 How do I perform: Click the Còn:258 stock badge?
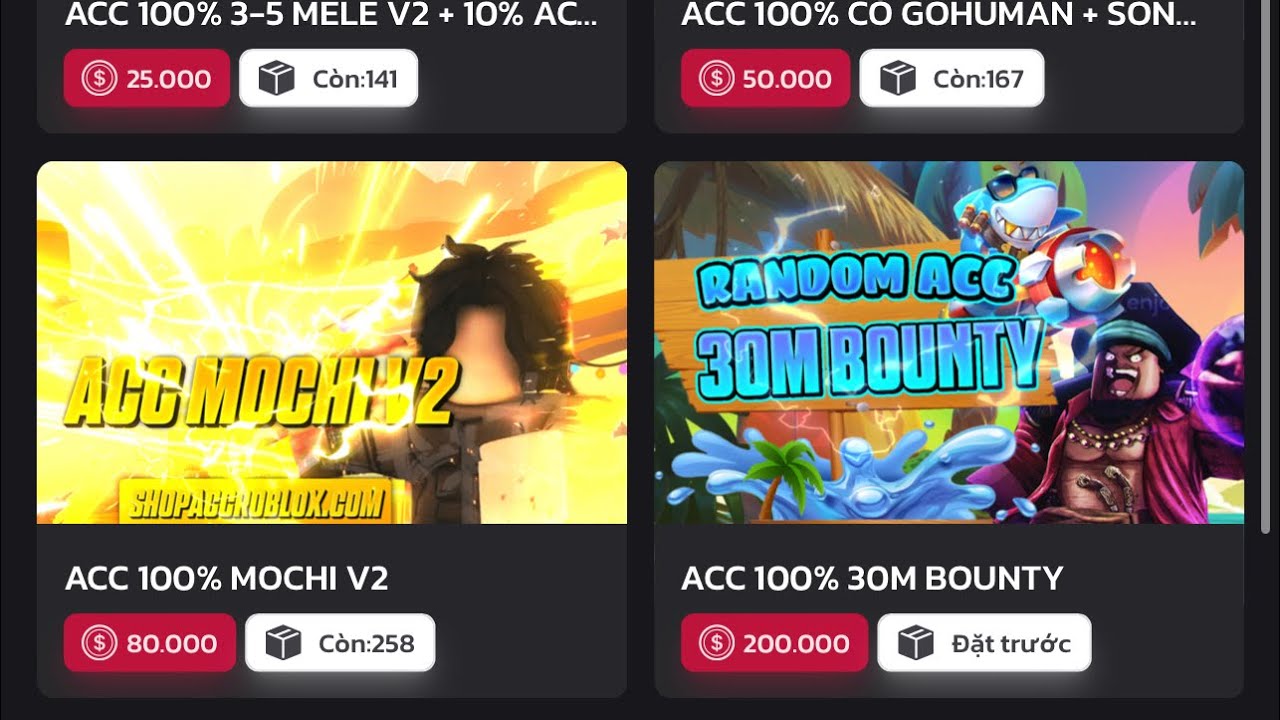coord(340,643)
